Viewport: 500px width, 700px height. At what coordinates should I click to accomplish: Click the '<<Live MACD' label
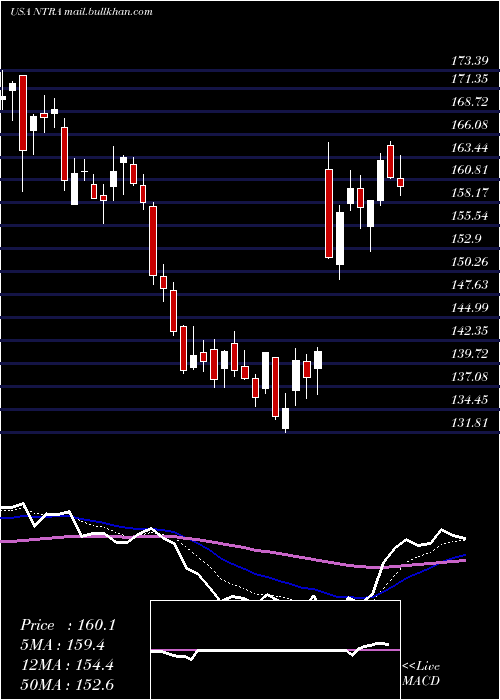point(421,673)
